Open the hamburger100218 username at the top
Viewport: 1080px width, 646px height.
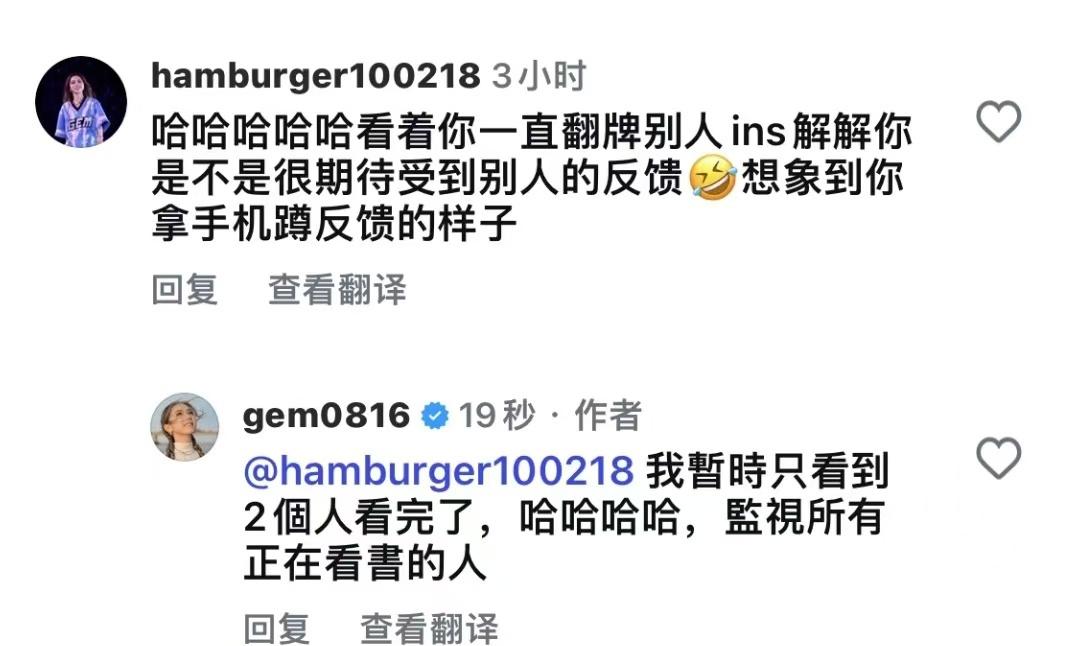315,76
